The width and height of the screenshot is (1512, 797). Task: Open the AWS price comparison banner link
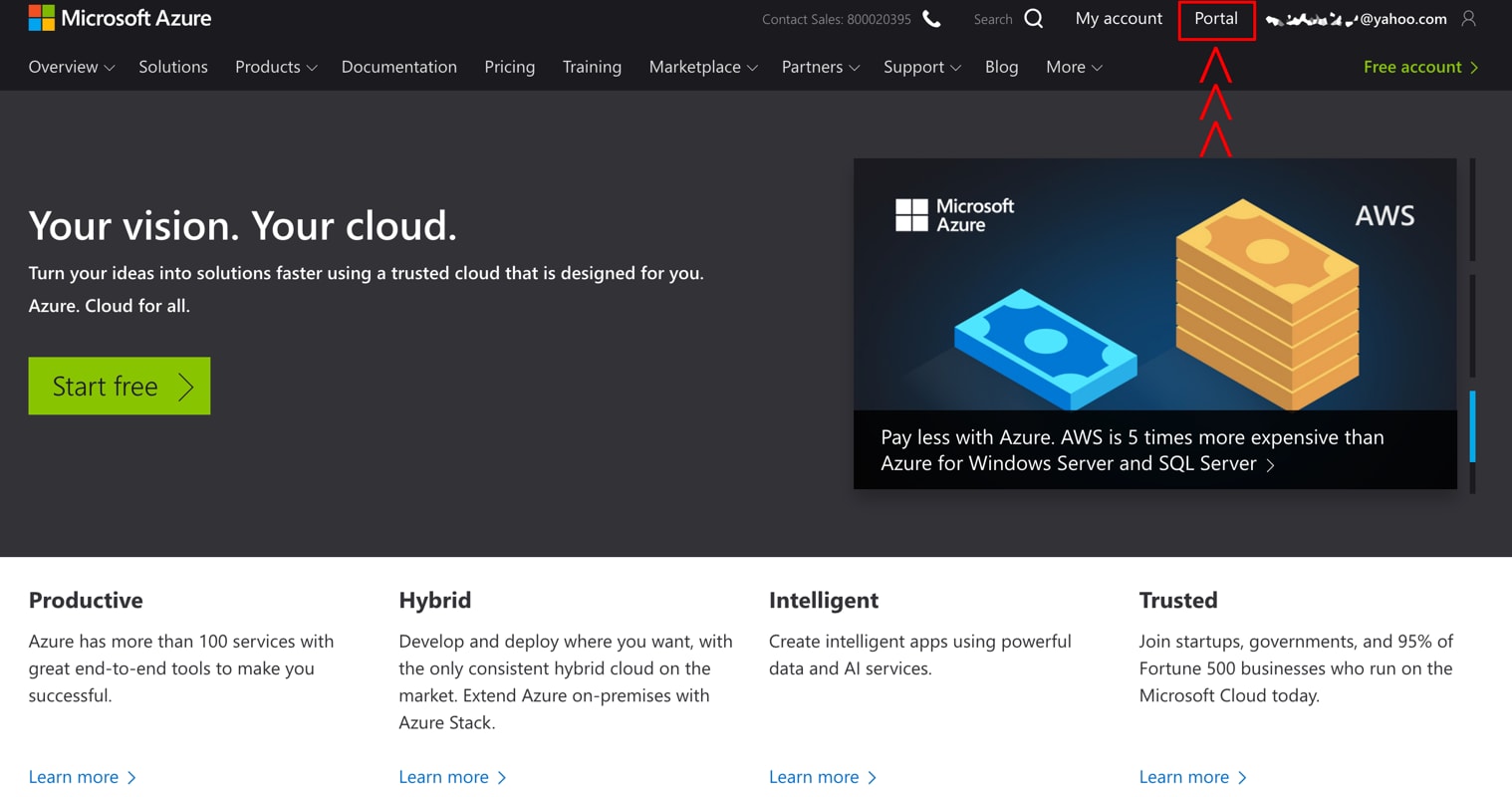pos(1132,449)
